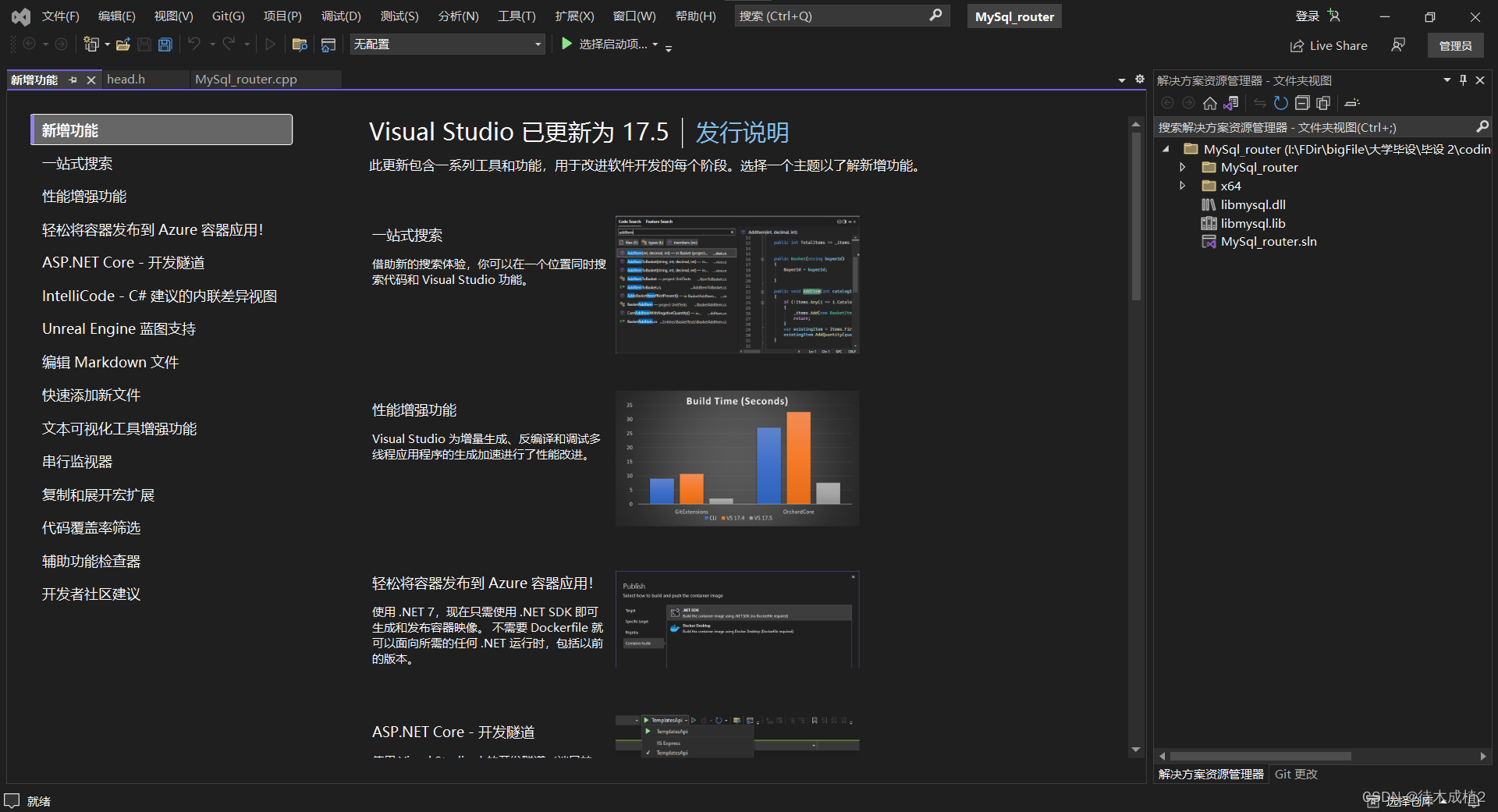Switch between solutions and folder views icon
Viewport: 1498px width, 812px height.
[x=1231, y=103]
